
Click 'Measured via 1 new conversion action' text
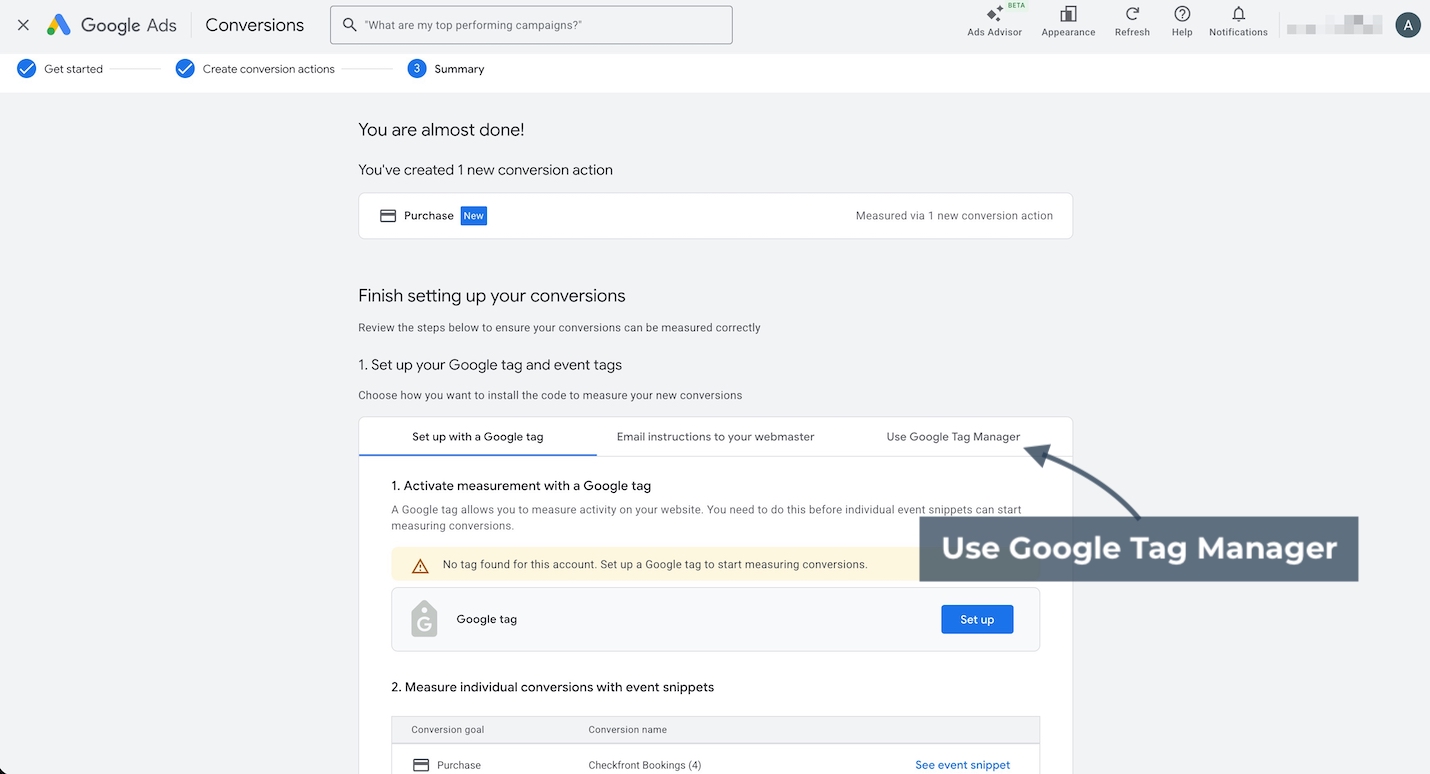tap(954, 216)
